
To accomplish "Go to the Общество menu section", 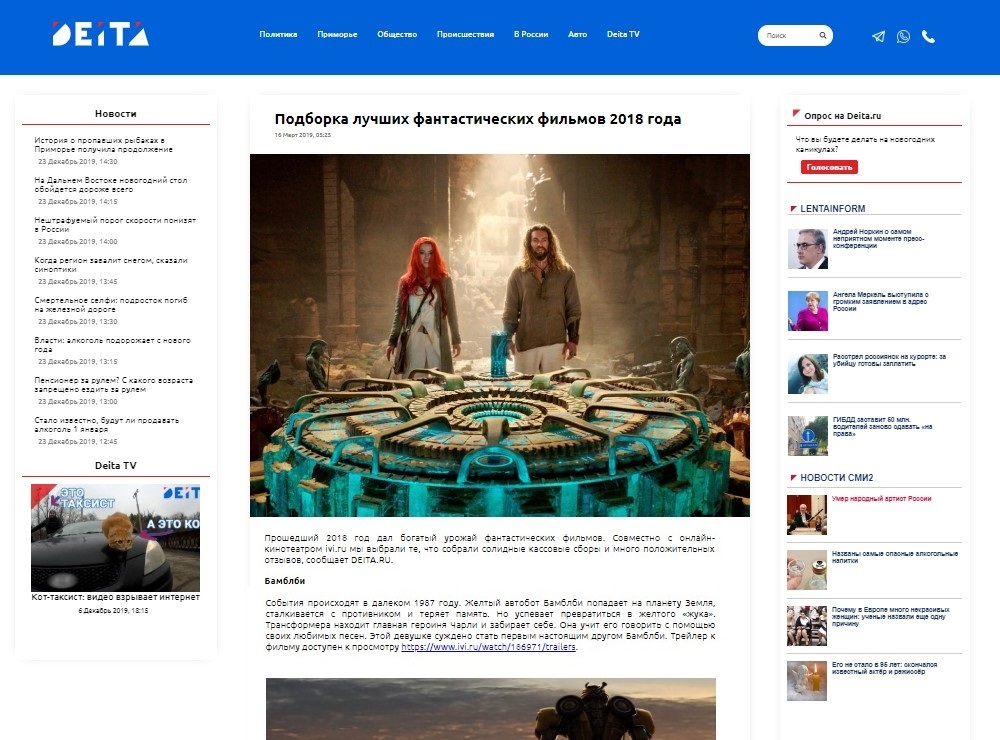I will (x=397, y=34).
